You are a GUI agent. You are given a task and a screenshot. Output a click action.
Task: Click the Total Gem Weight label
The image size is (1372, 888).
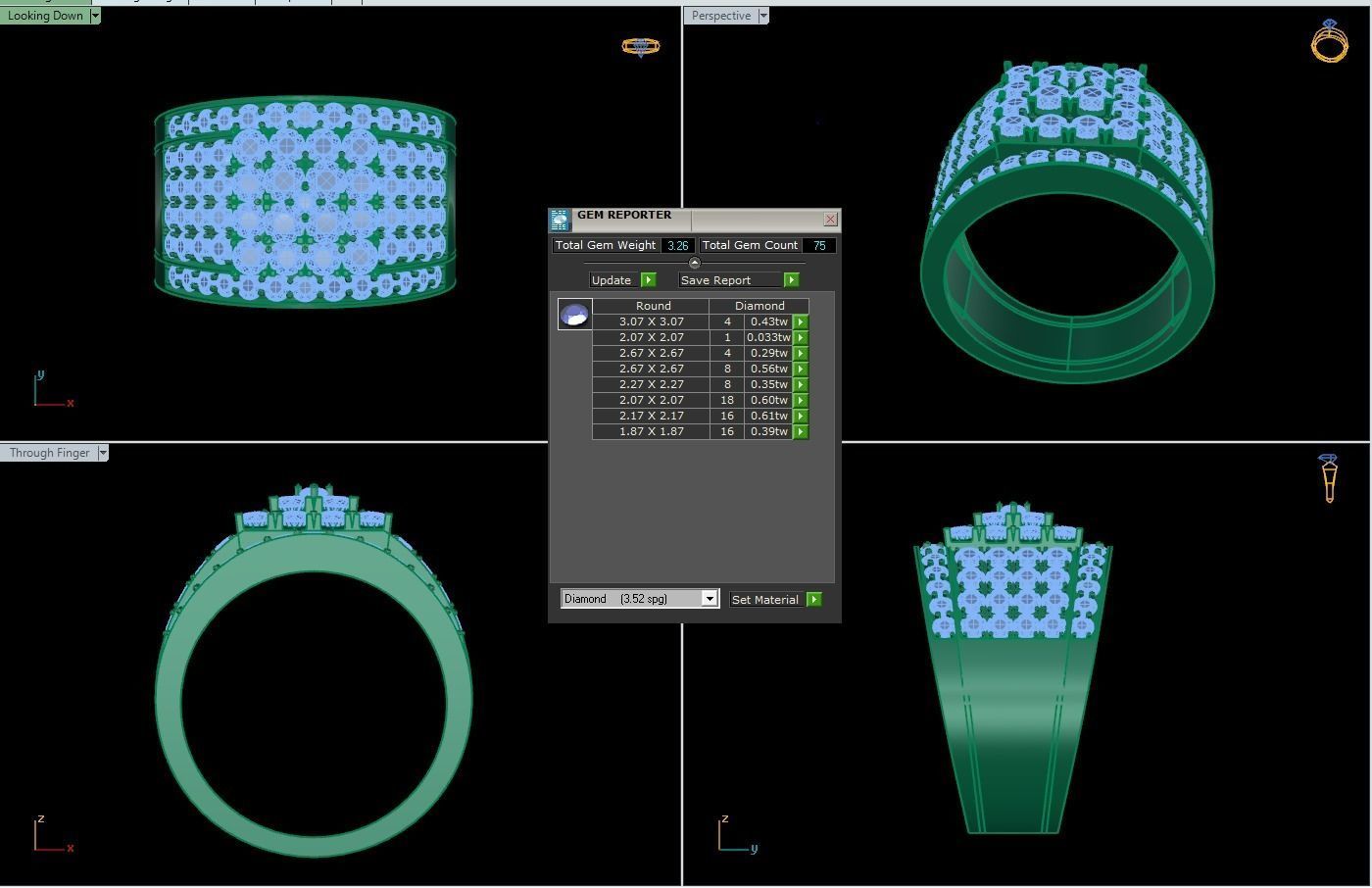pyautogui.click(x=606, y=245)
